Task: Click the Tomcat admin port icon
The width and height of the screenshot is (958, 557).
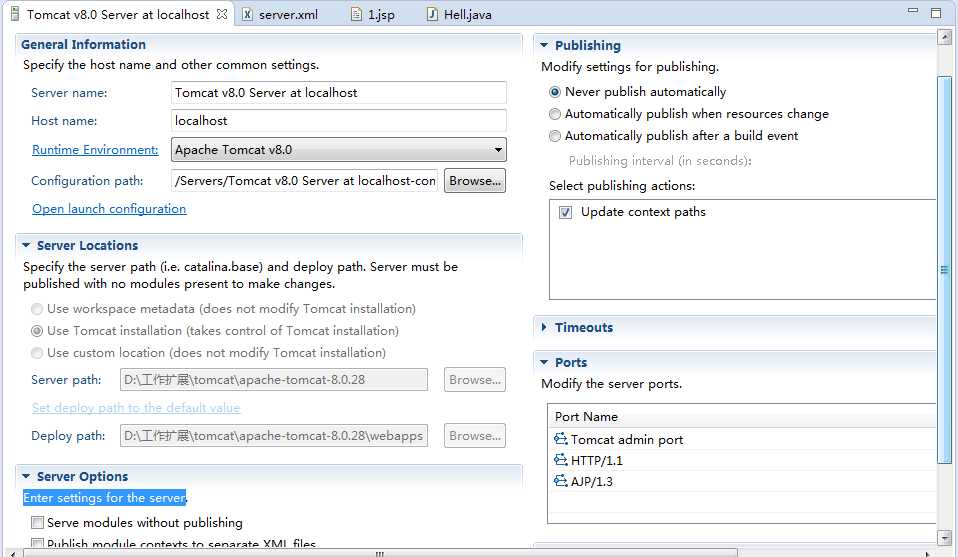Action: (560, 439)
